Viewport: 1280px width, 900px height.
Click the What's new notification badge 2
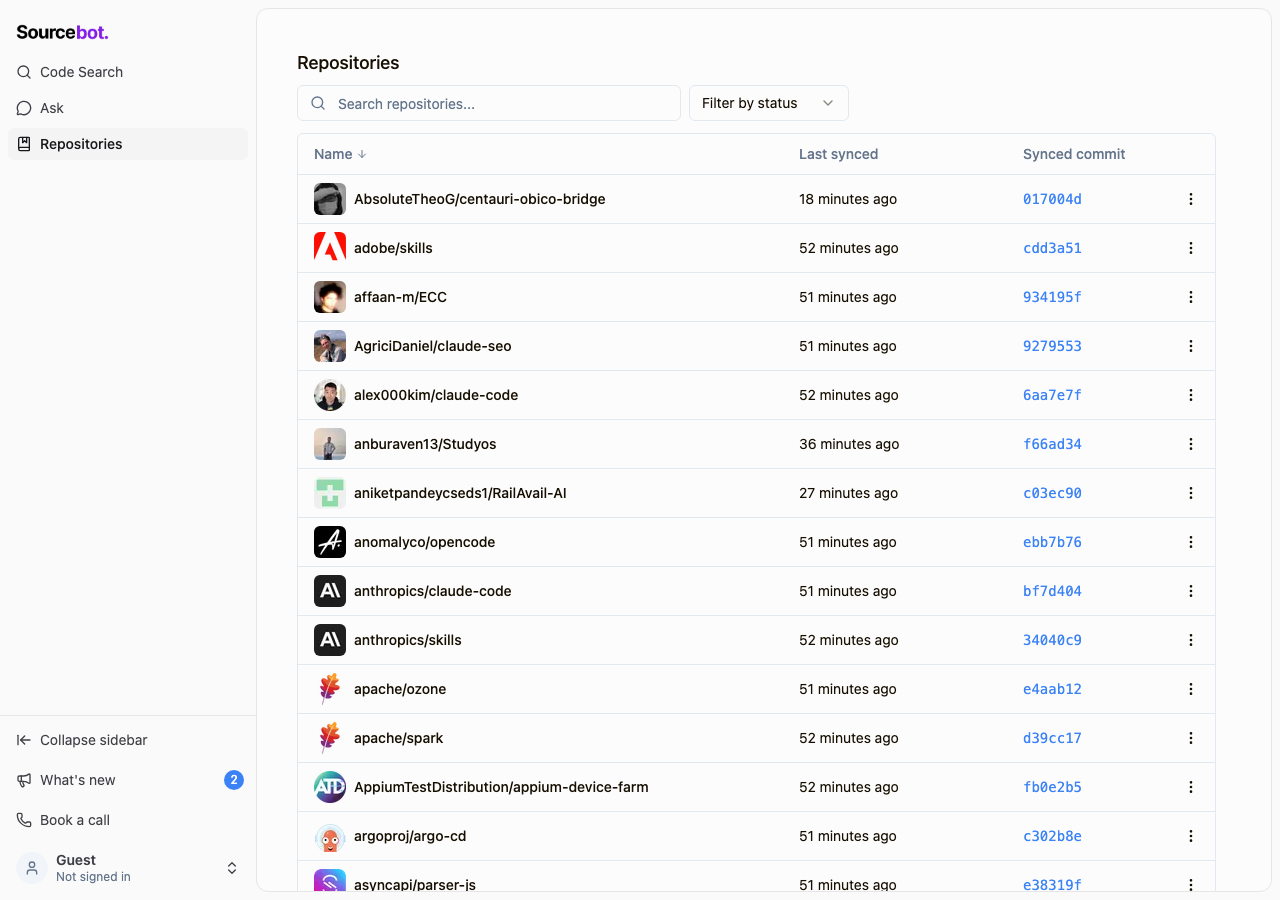(x=234, y=780)
